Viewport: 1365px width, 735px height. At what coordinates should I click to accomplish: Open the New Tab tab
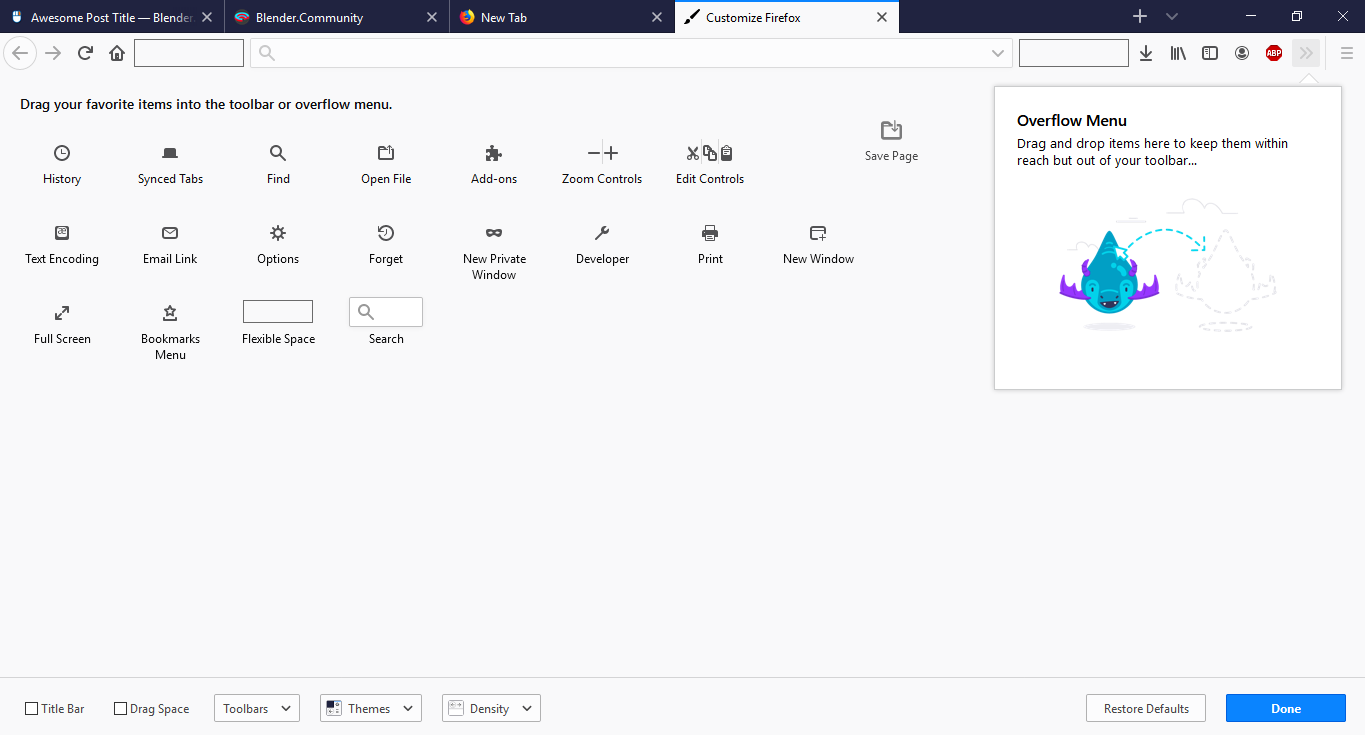[562, 17]
